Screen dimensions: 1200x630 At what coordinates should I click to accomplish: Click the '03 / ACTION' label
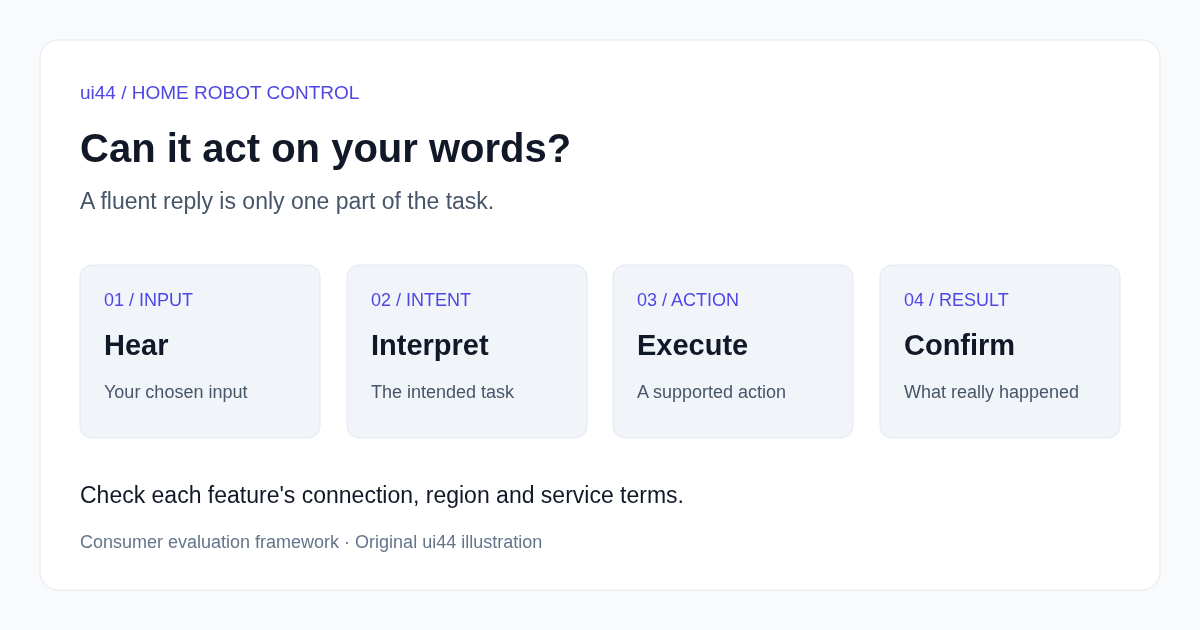688,300
